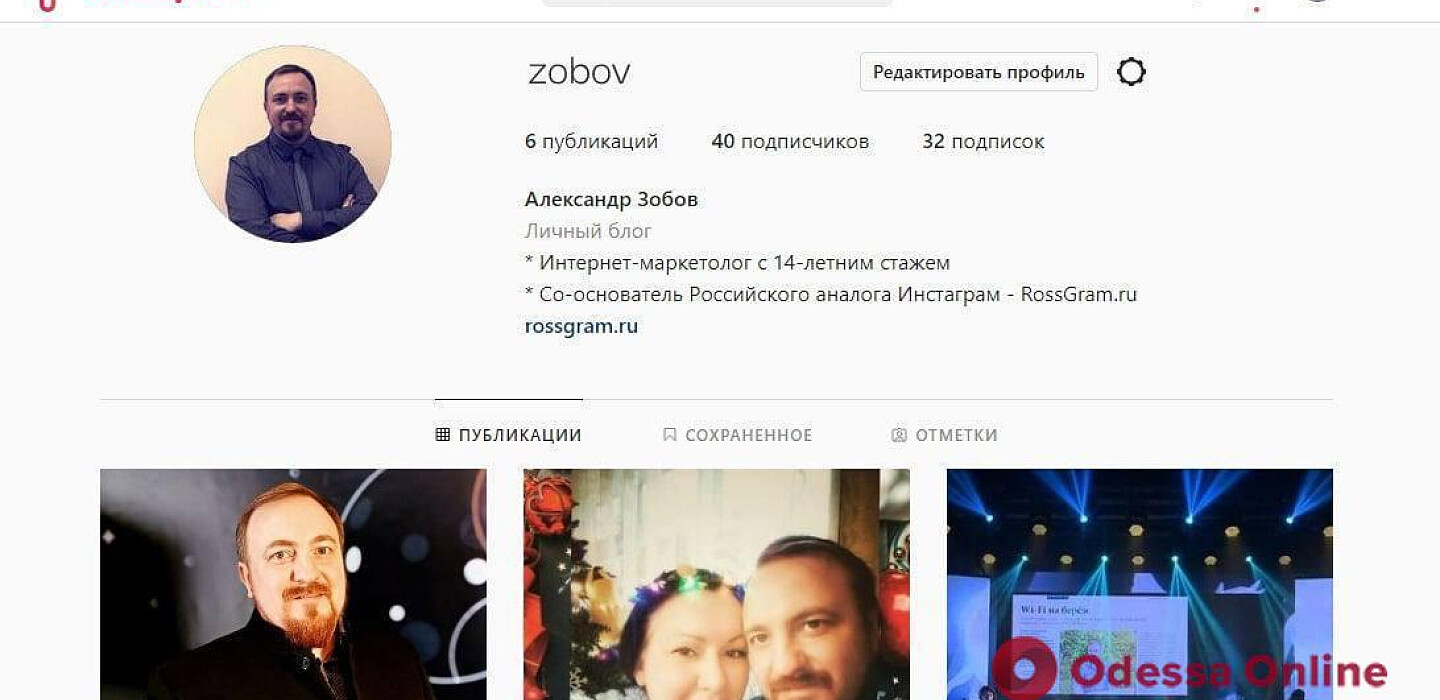Open the rossgram.ru profile link
Viewport: 1440px width, 700px height.
click(x=581, y=326)
